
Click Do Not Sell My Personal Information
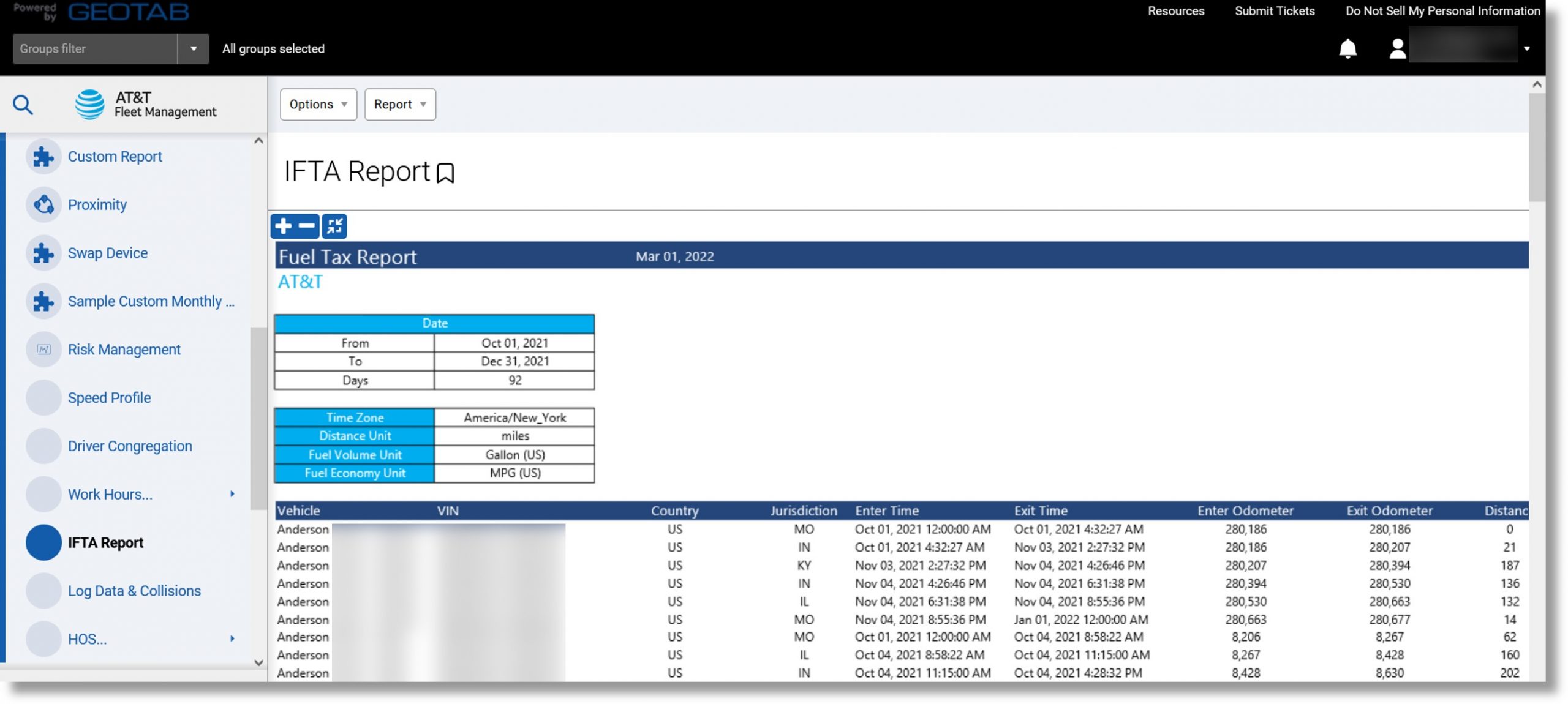tap(1442, 11)
